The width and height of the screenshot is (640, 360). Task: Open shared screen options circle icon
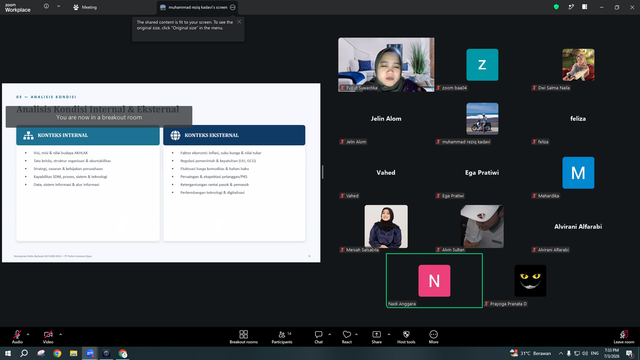click(x=233, y=7)
